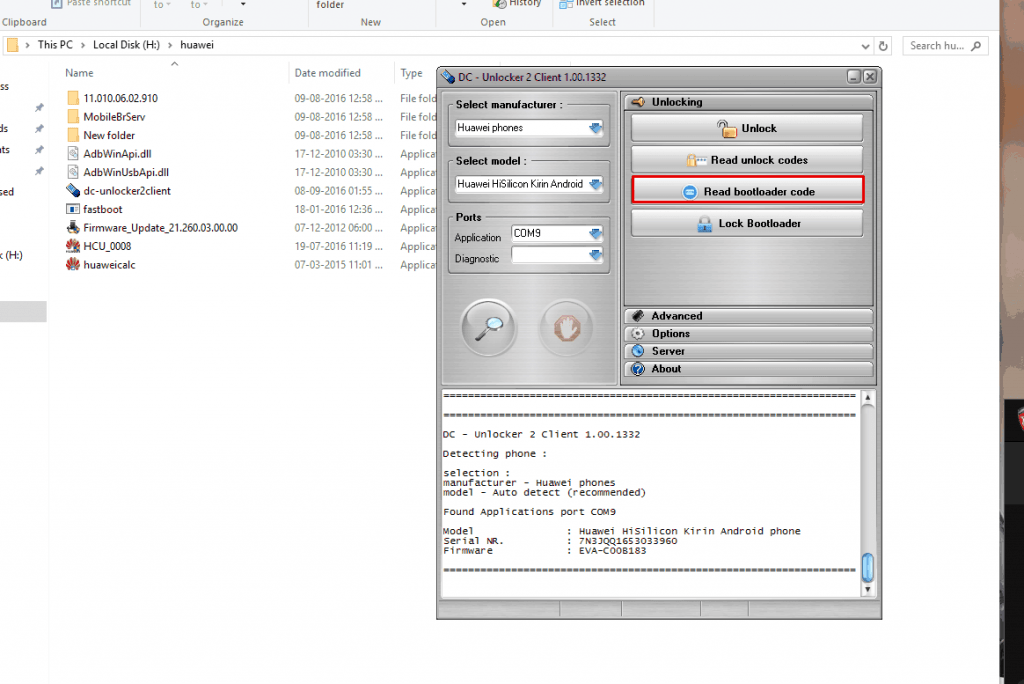This screenshot has height=684, width=1024.
Task: Click the Serial NR. value 7N3JQQ1653033960
Action: point(628,541)
